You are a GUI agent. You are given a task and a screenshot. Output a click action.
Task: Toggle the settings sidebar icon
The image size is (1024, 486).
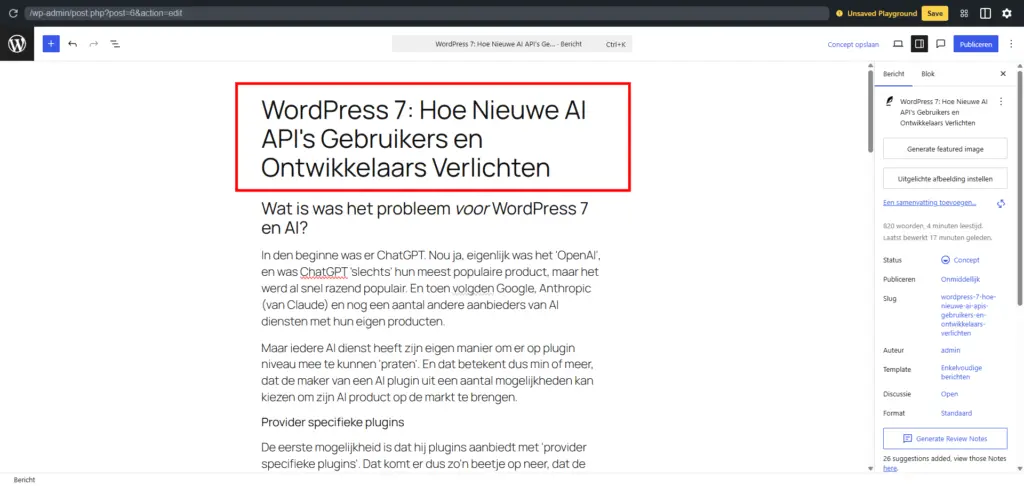click(920, 44)
